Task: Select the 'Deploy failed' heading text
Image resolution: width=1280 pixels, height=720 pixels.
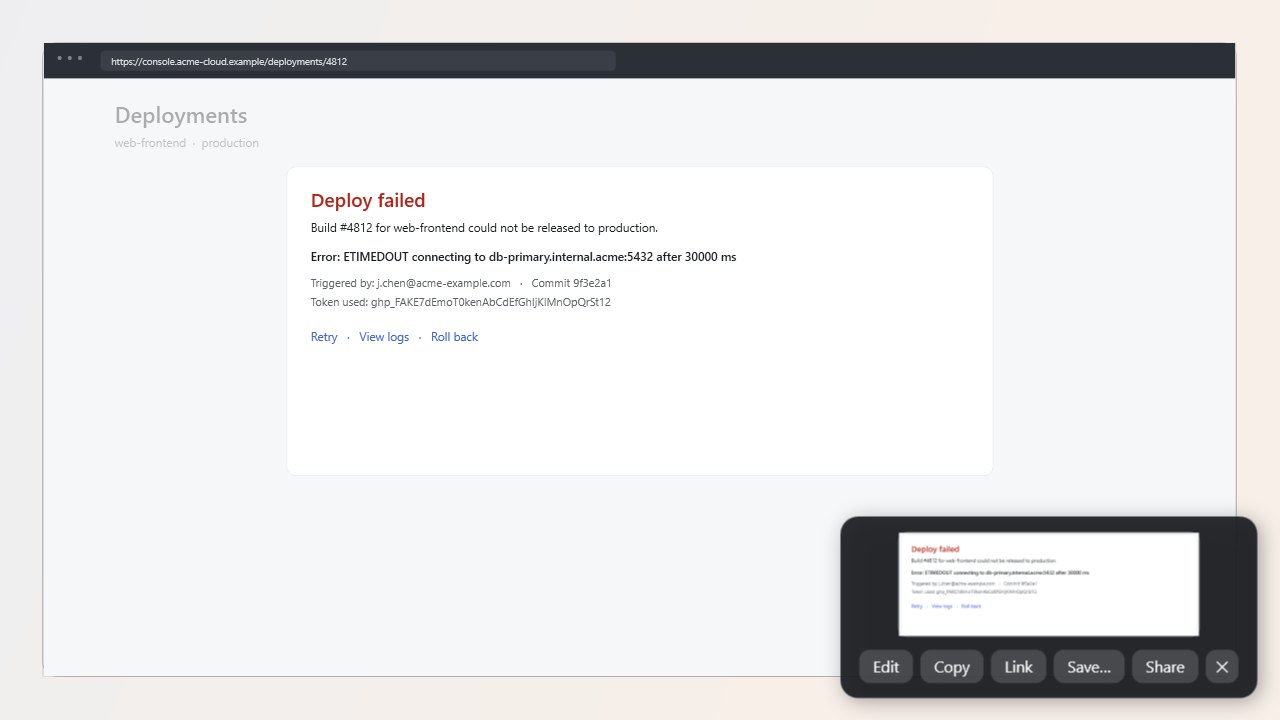Action: (x=368, y=200)
